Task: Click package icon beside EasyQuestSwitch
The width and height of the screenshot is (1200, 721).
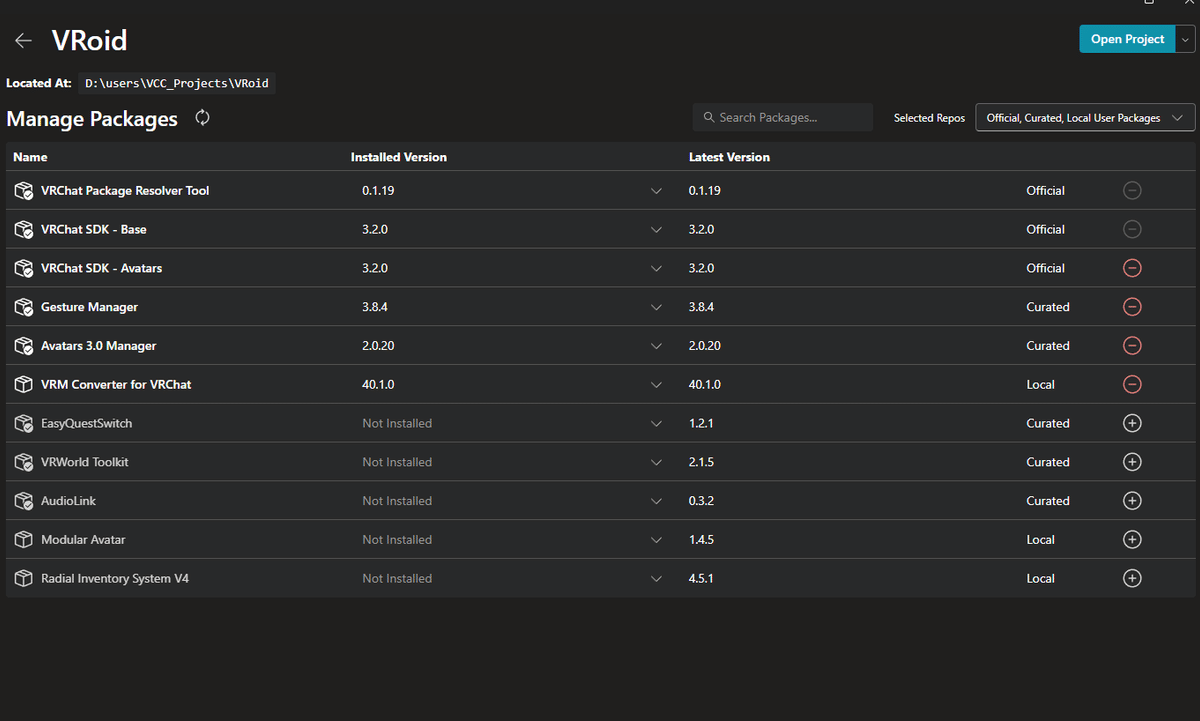Action: click(24, 423)
